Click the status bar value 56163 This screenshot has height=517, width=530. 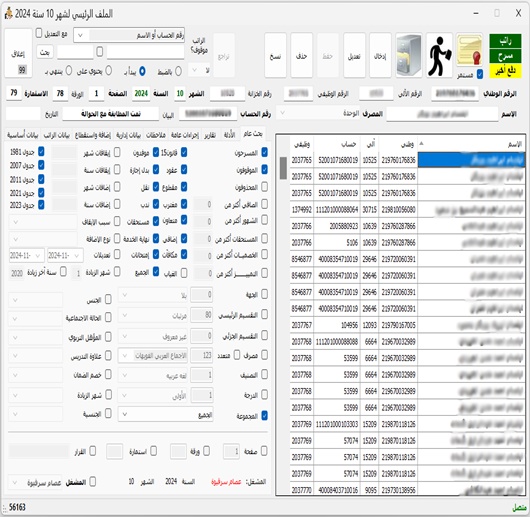coord(17,507)
